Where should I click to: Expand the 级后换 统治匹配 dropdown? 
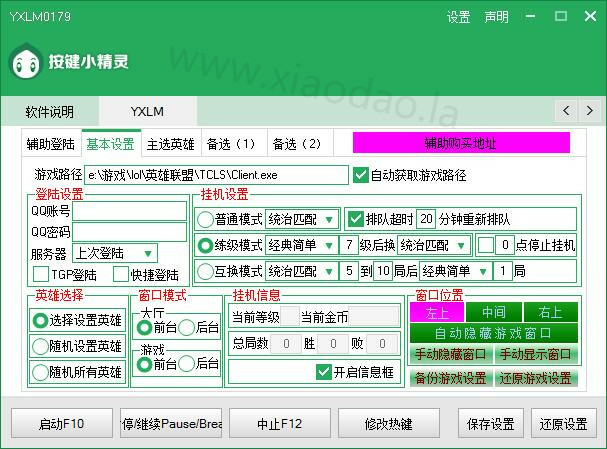(x=434, y=245)
